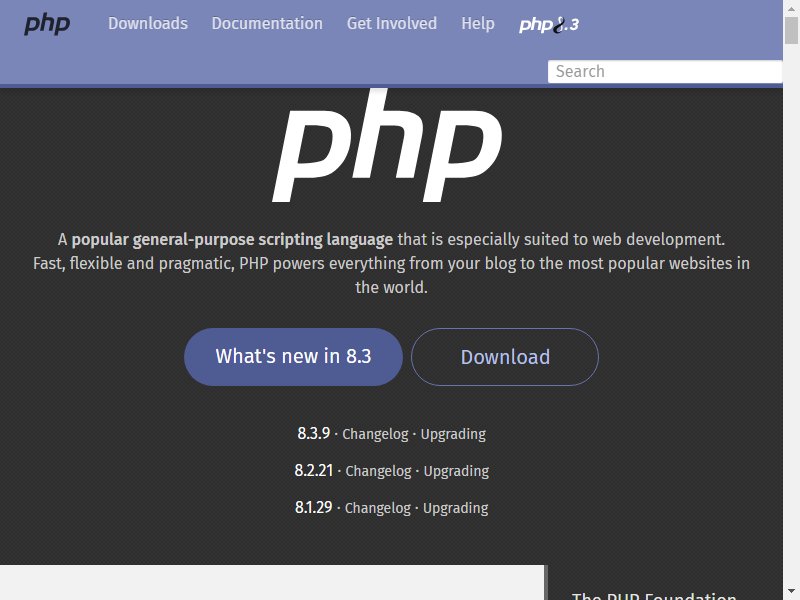Click the php logo in navbar
Image resolution: width=800 pixels, height=600 pixels.
(47, 24)
